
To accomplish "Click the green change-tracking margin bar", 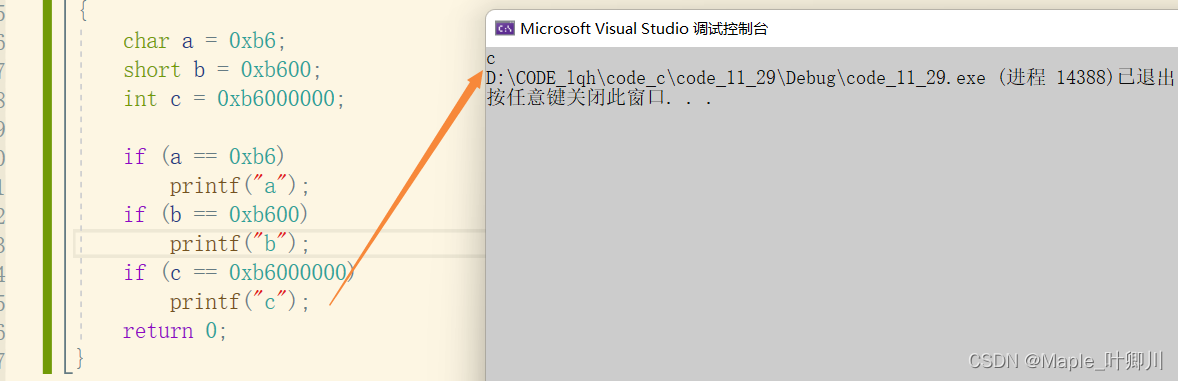I will click(x=47, y=187).
